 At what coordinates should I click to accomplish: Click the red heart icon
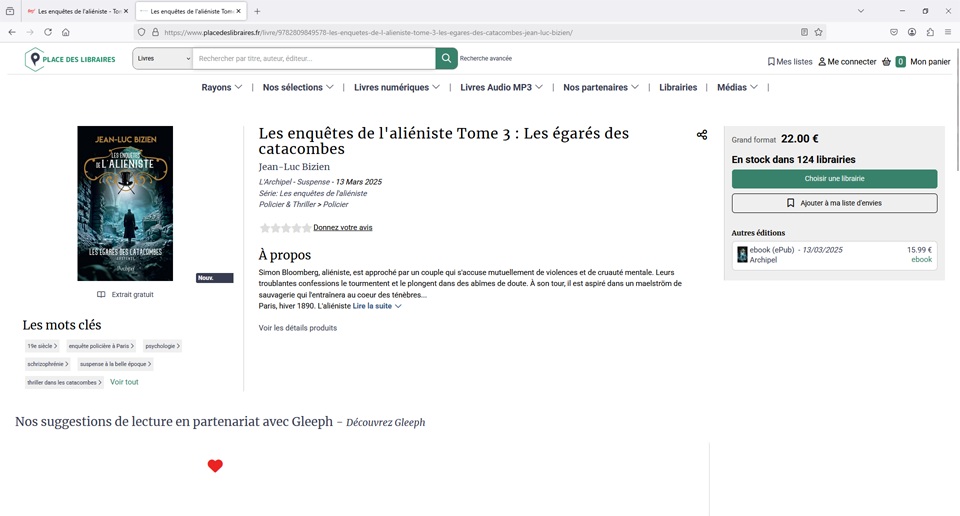point(215,466)
